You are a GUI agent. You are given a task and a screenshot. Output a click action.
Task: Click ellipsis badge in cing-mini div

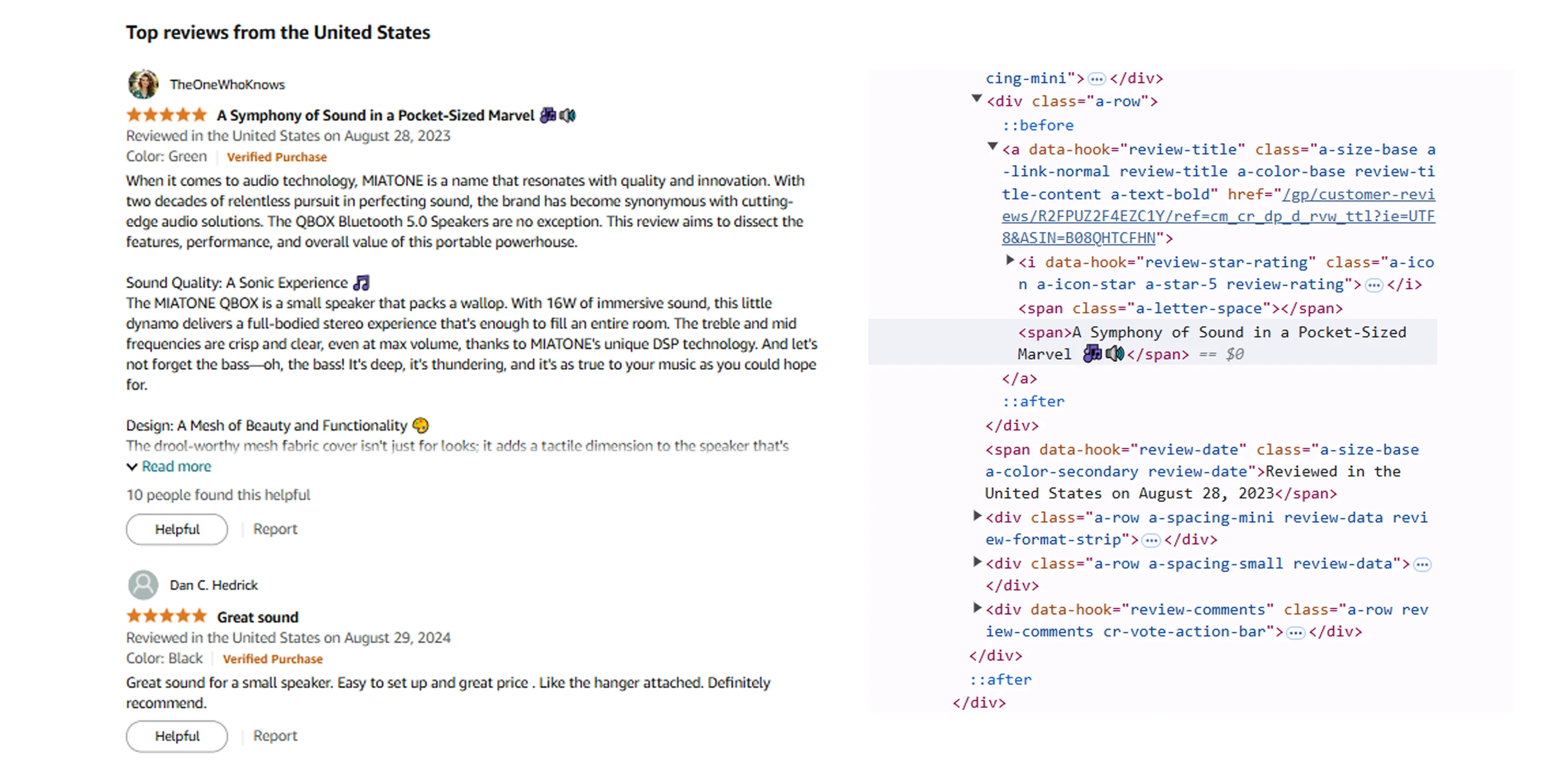[1096, 79]
